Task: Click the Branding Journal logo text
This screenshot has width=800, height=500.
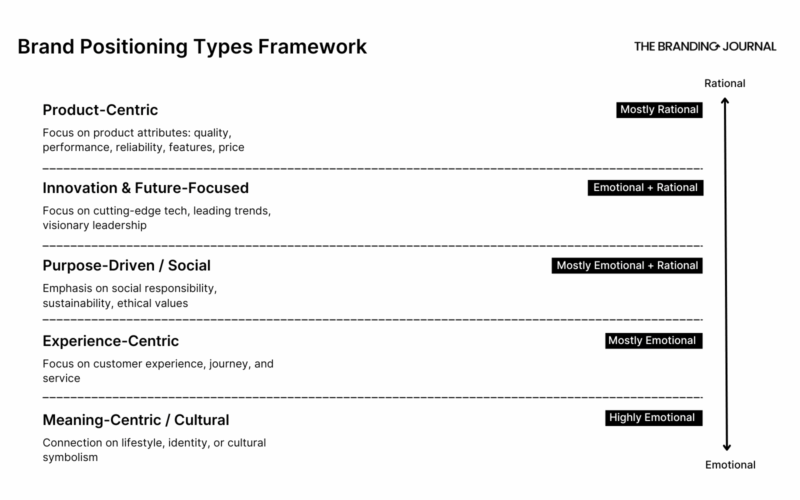Action: [693, 46]
